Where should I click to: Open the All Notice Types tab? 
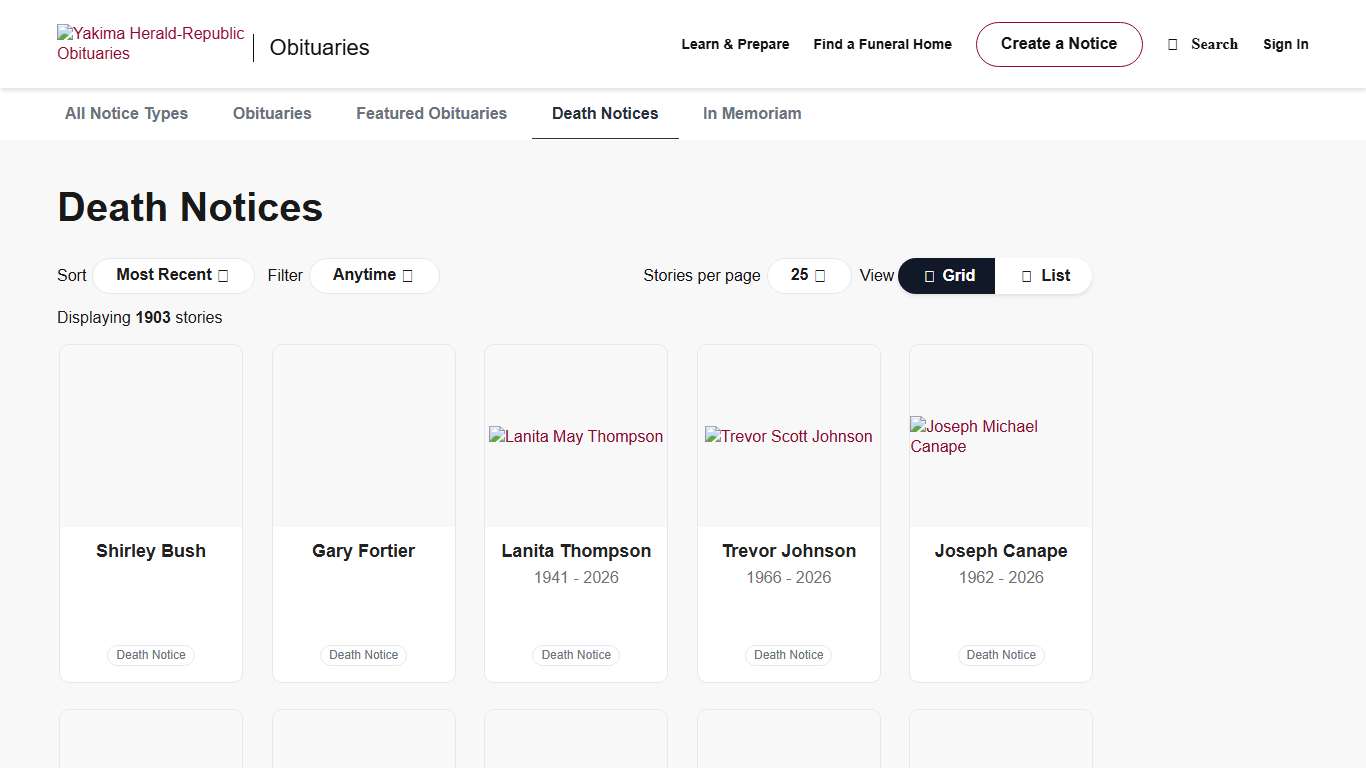pyautogui.click(x=126, y=114)
